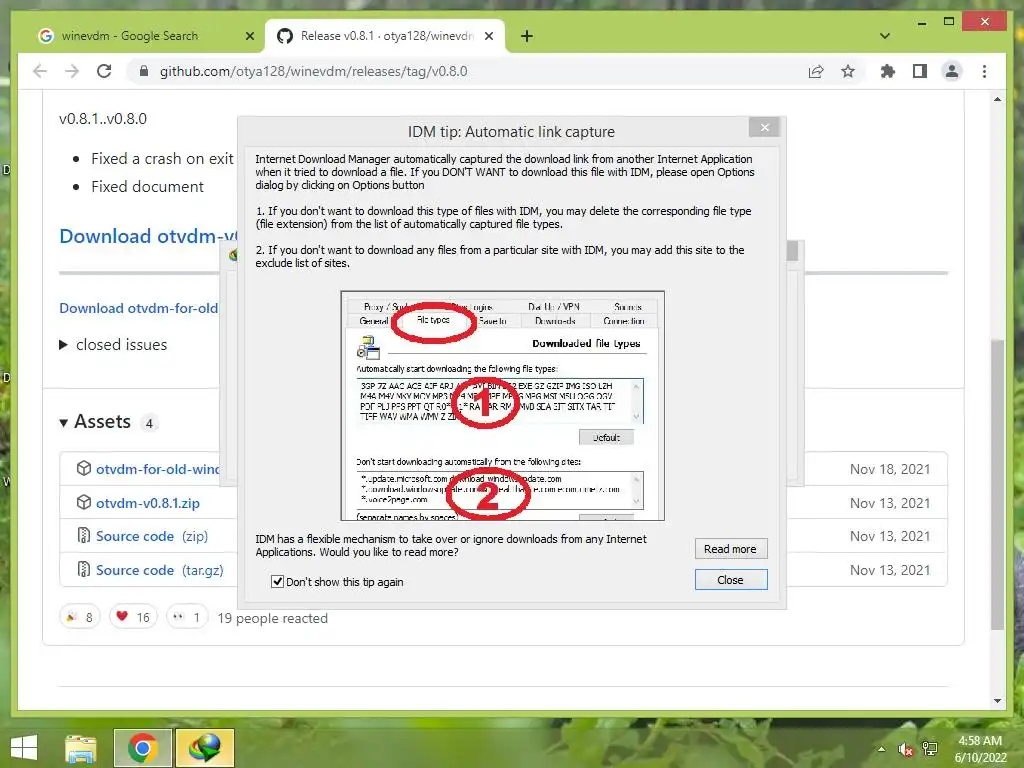The image size is (1024, 768).
Task: Open a new browser tab
Action: (x=526, y=36)
